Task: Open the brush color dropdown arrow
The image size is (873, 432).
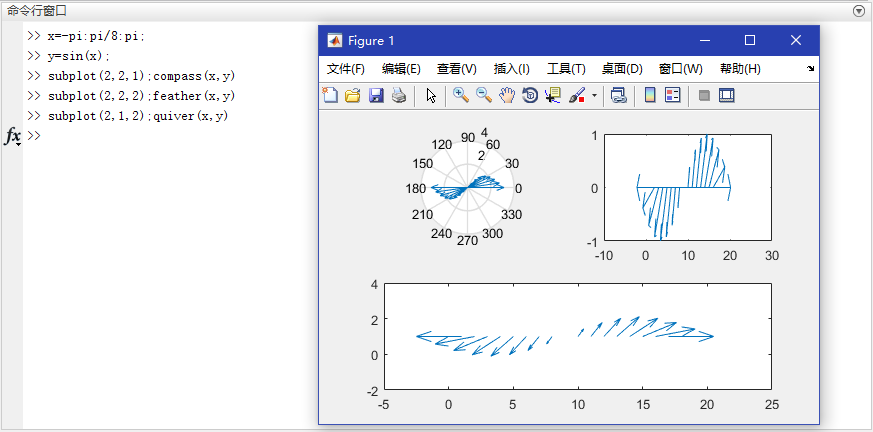Action: (x=594, y=96)
